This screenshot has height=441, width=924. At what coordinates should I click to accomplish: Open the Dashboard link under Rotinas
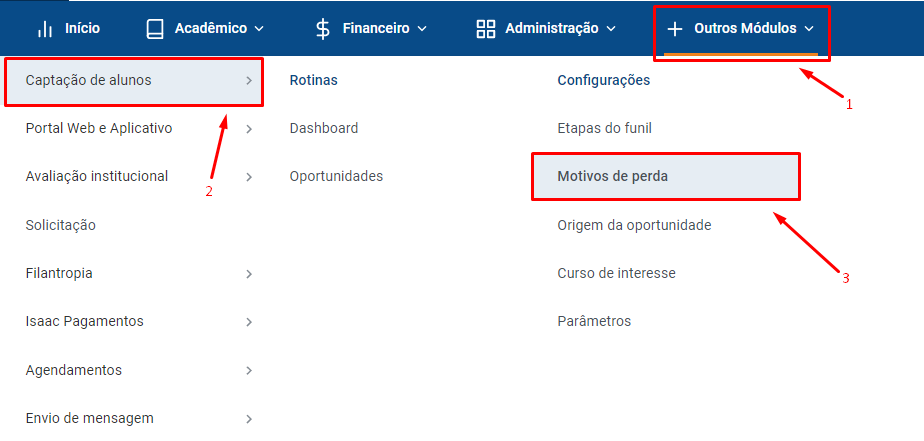pyautogui.click(x=324, y=128)
